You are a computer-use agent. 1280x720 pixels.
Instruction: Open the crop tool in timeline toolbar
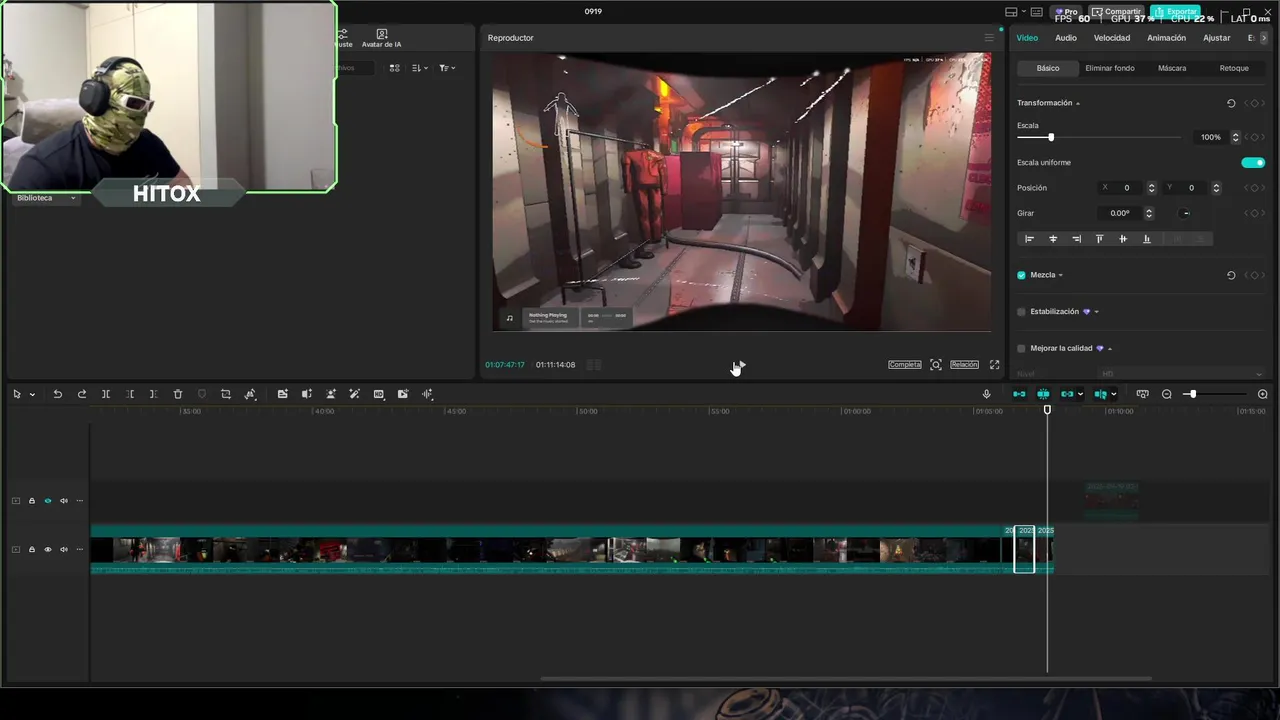tap(226, 394)
